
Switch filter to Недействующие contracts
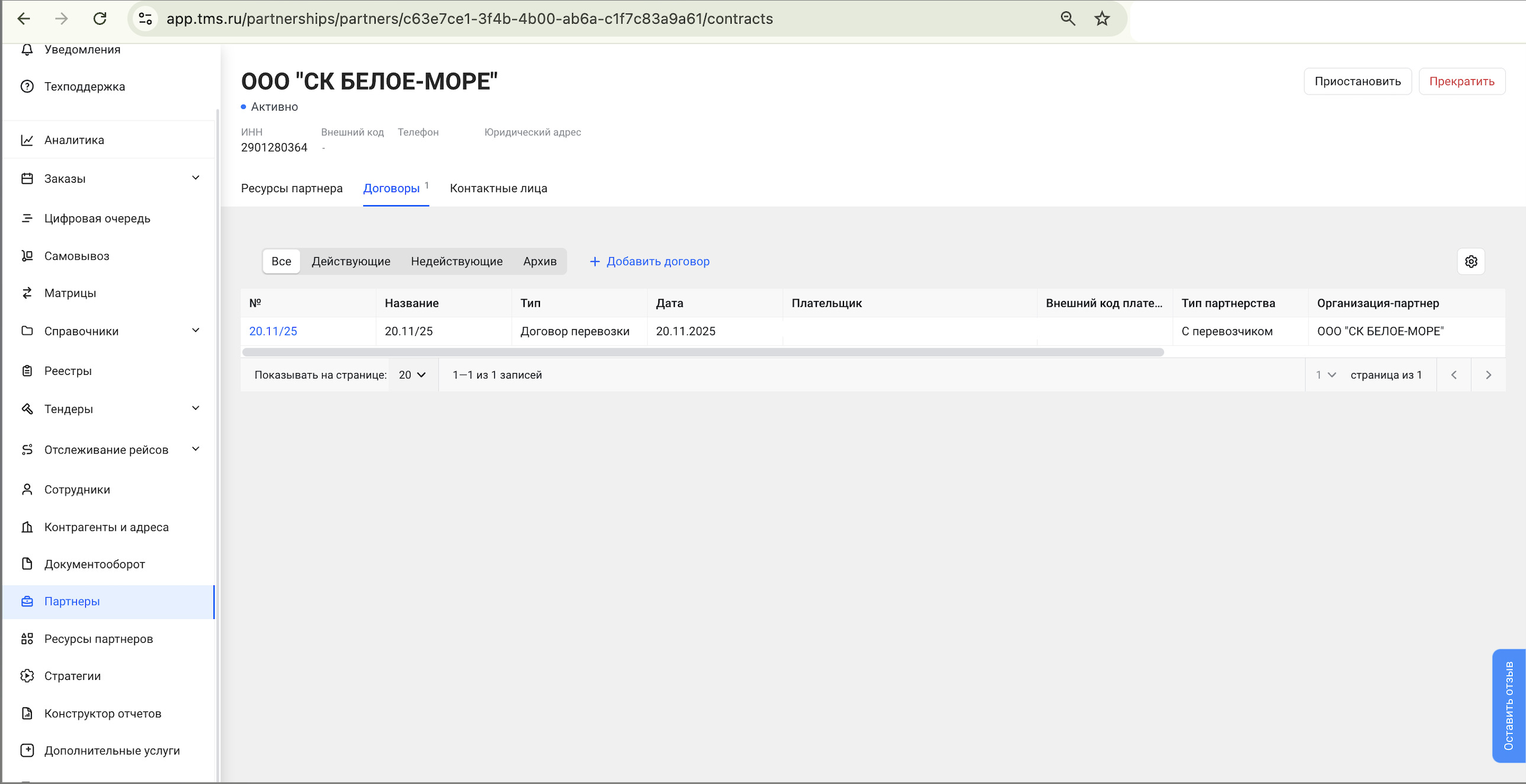tap(456, 261)
